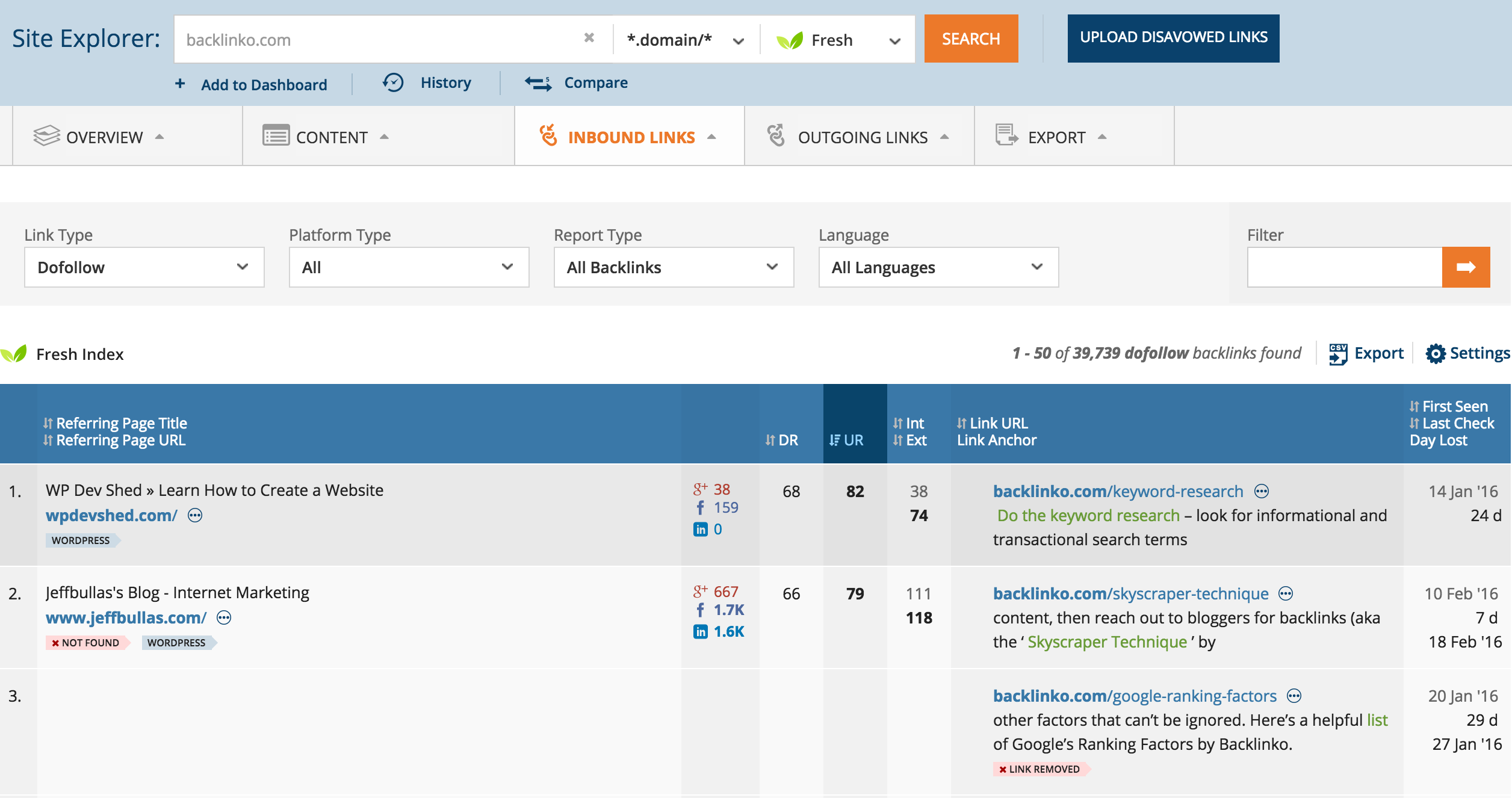Viewport: 1512px width, 798px height.
Task: Open options bubble beside backlinko.com/keyword-research
Action: point(1262,491)
